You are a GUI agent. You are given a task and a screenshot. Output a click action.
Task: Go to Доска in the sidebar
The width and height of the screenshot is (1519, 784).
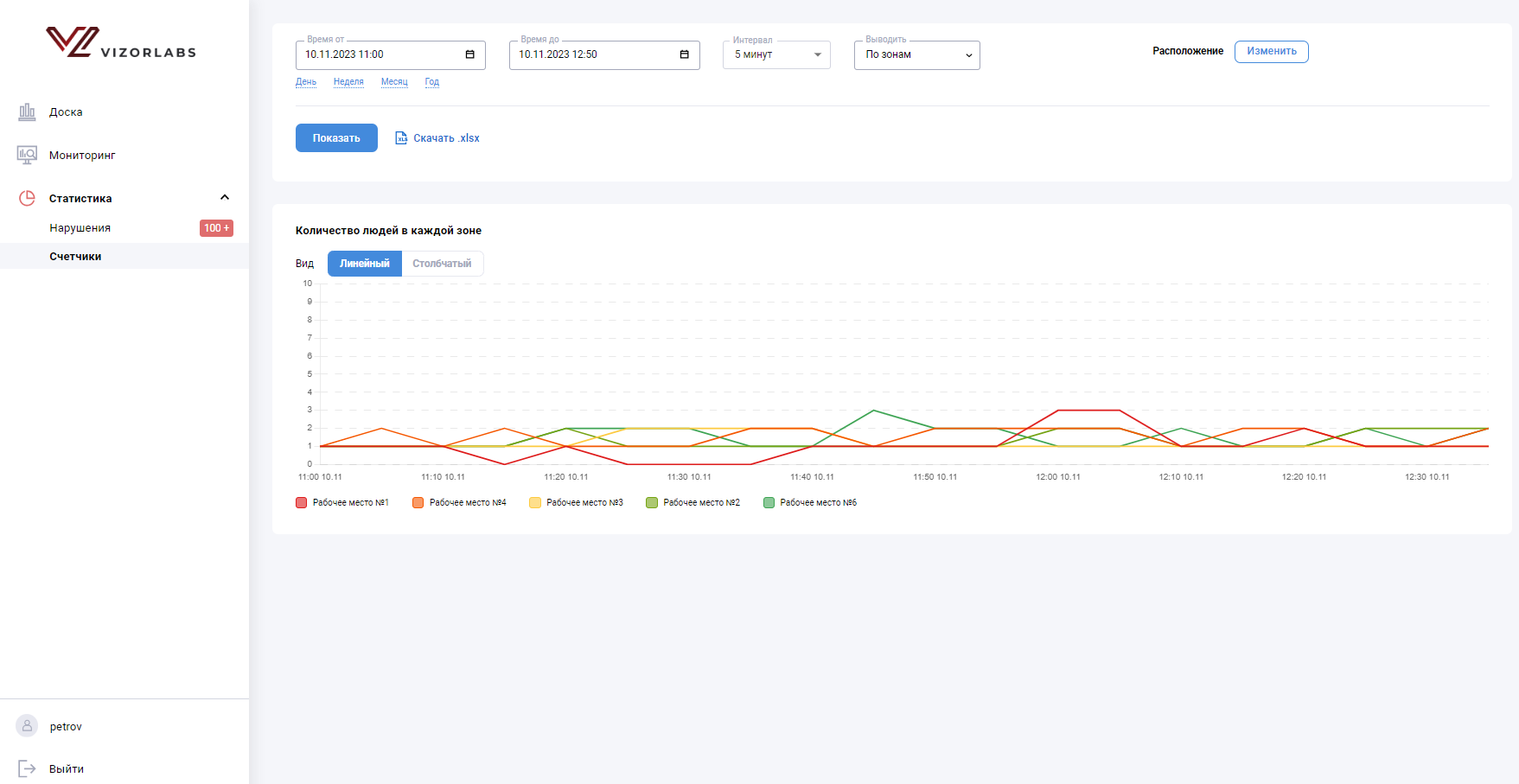66,112
